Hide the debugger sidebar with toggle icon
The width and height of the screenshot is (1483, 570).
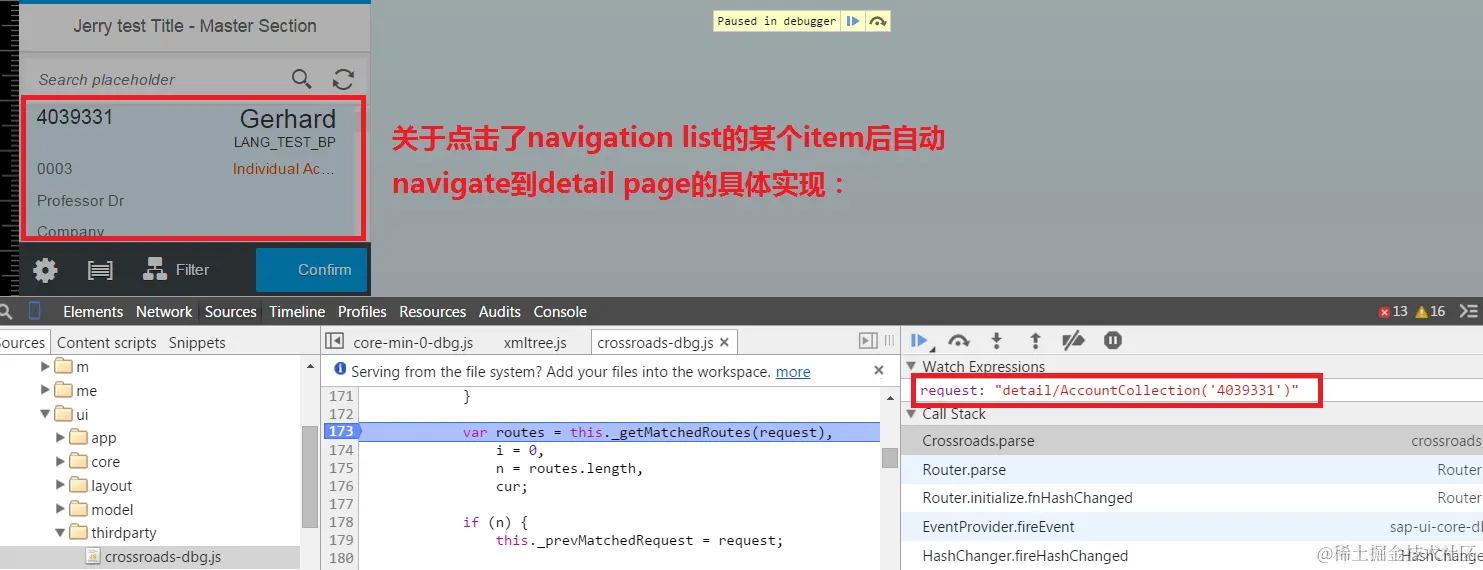pyautogui.click(x=868, y=341)
